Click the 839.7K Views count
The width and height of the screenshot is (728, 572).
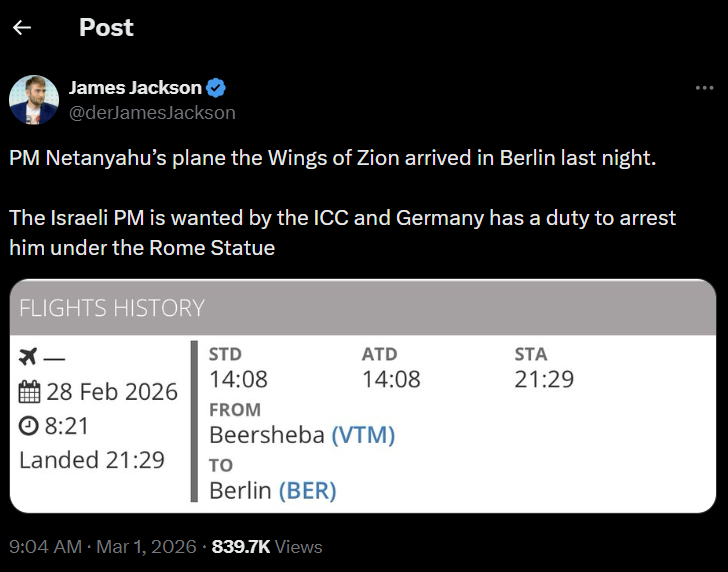point(267,547)
